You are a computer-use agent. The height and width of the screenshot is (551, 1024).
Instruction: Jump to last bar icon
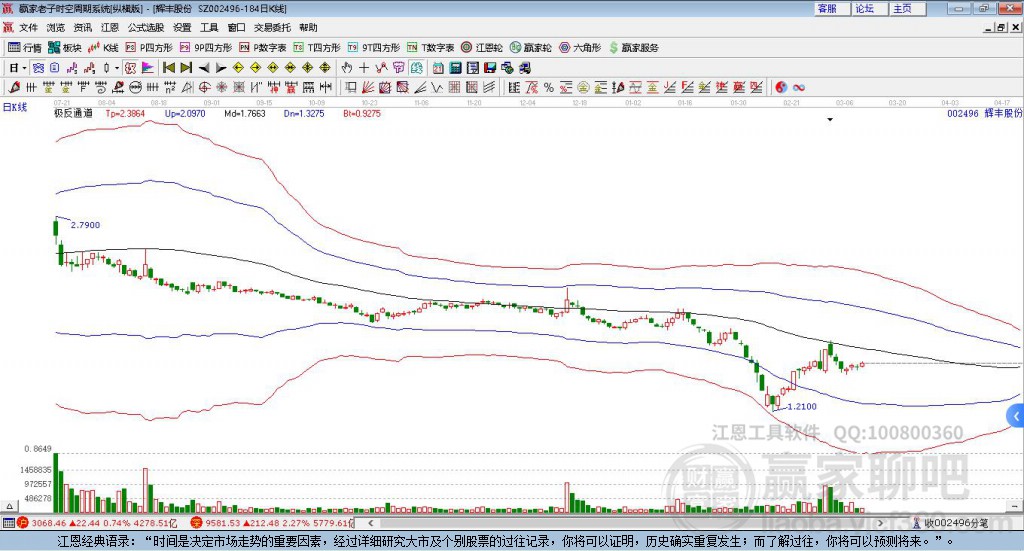pos(186,68)
